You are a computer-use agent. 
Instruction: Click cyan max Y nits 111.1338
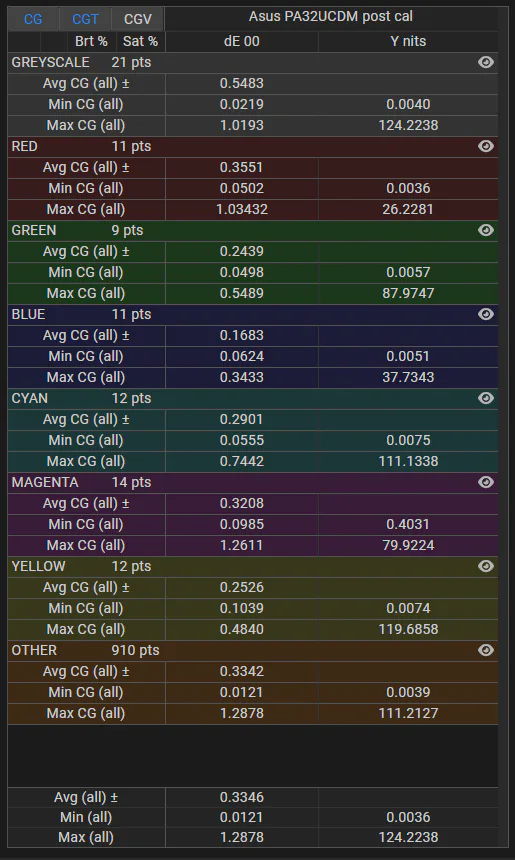click(408, 461)
